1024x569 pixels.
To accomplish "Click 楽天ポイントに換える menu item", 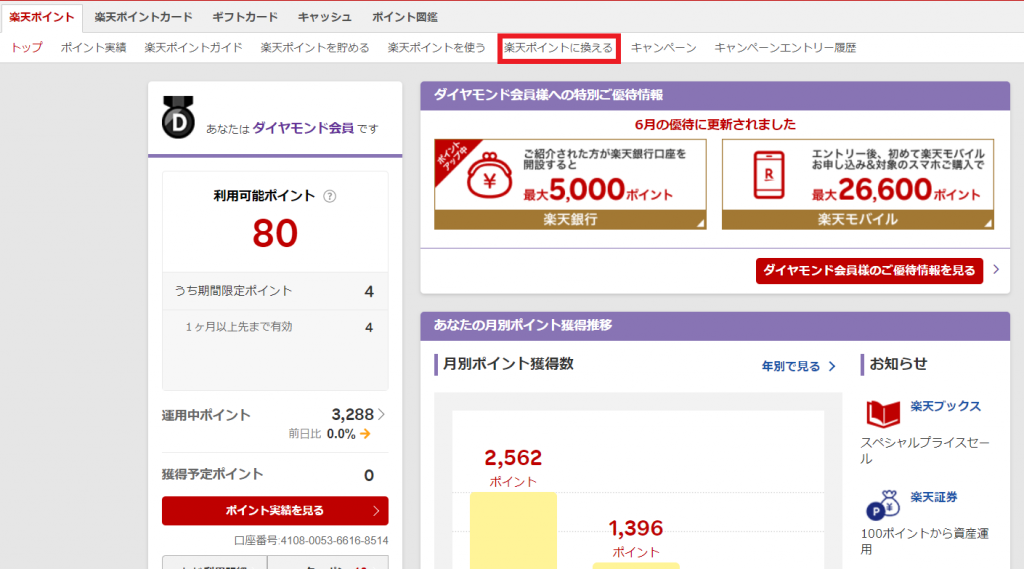I will [558, 48].
